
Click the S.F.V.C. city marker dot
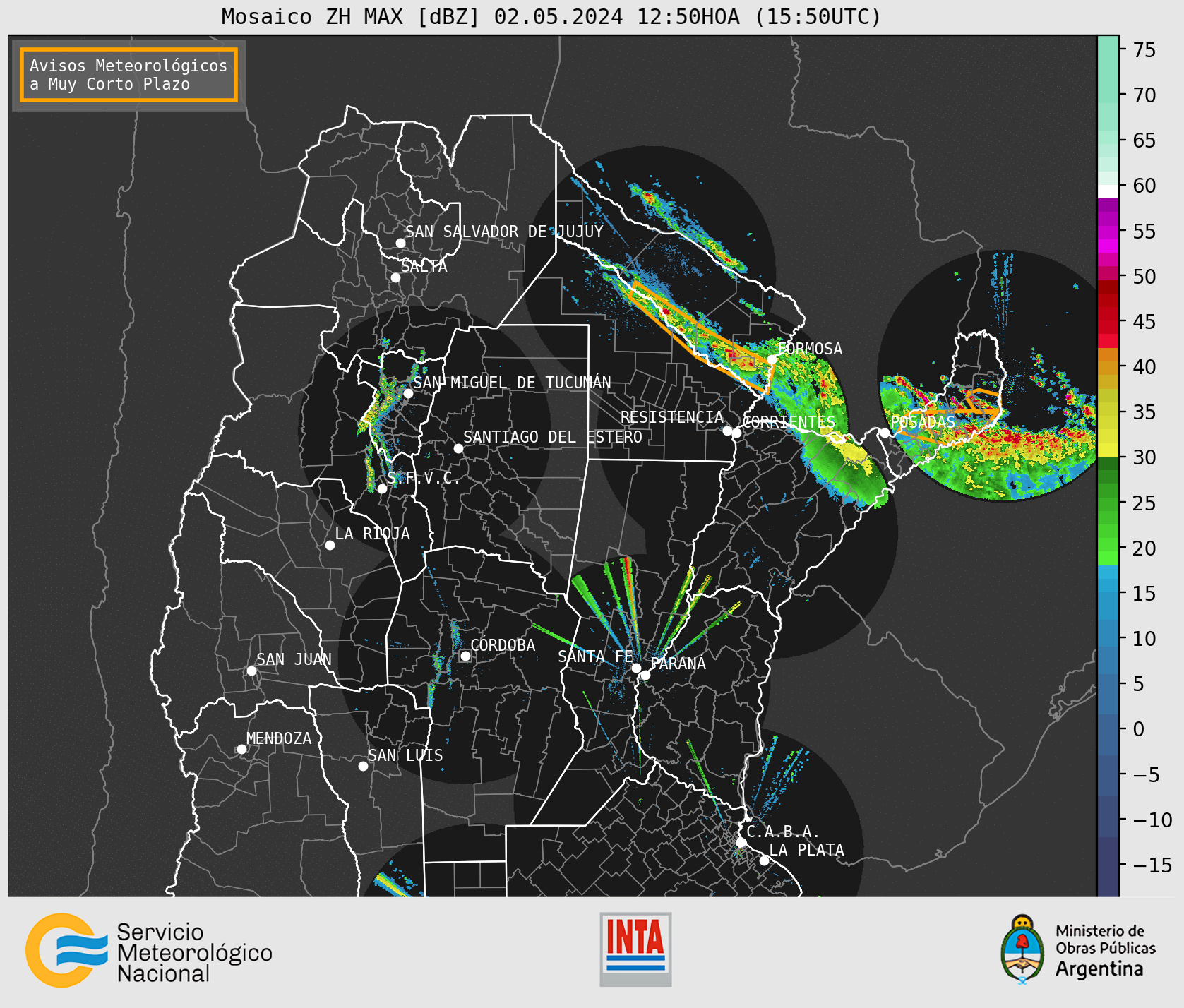click(382, 488)
